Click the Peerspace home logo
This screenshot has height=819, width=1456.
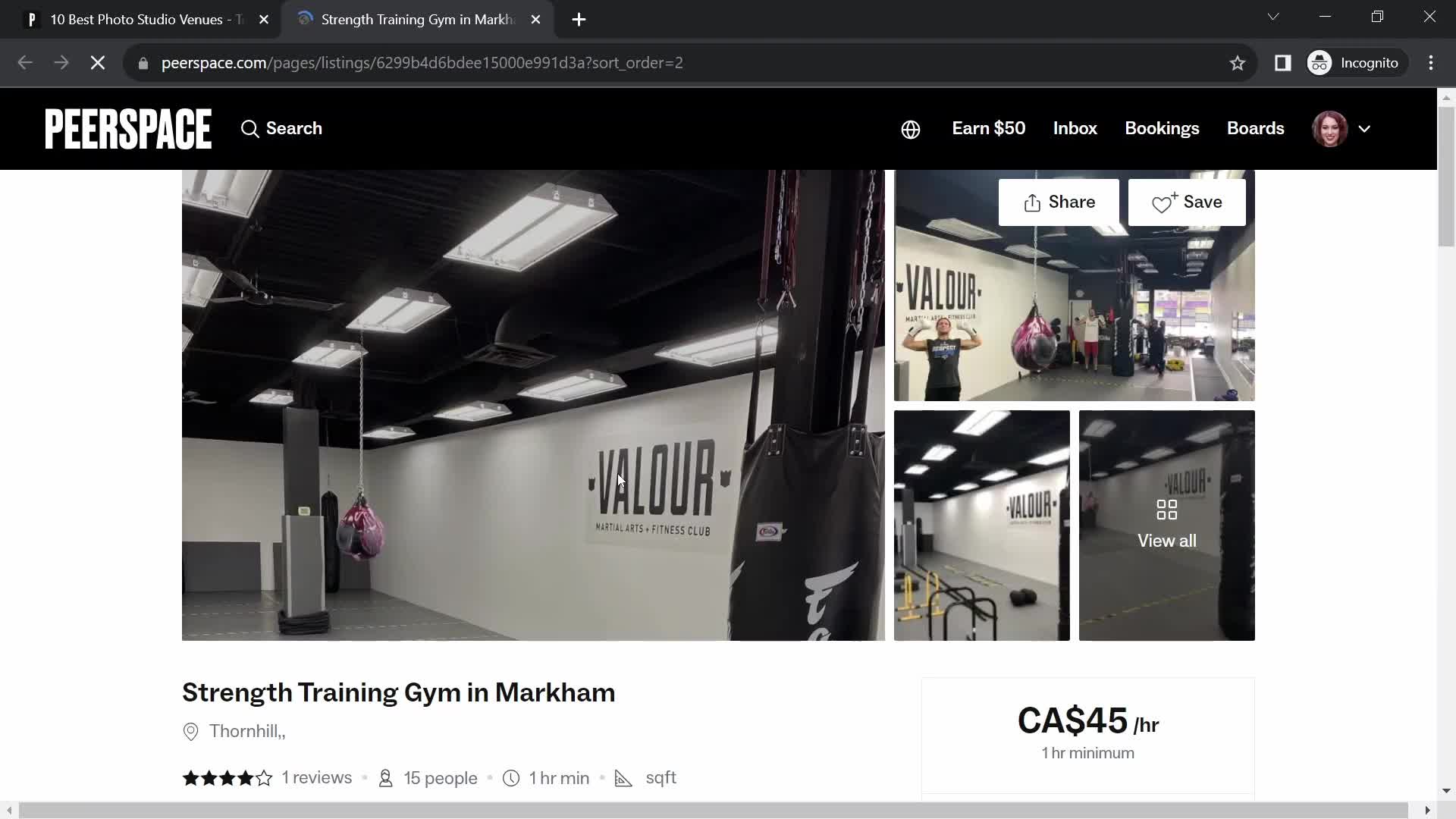coord(128,128)
